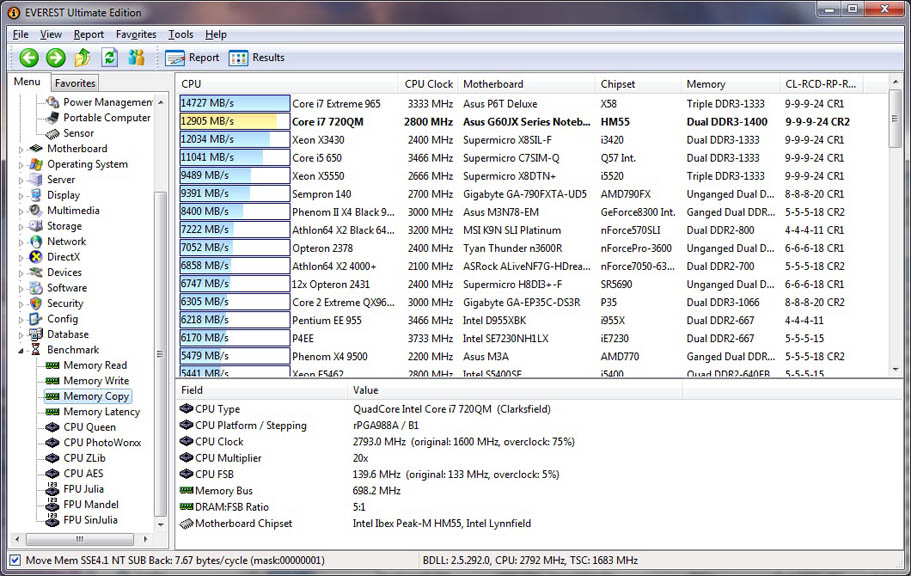Viewport: 911px width, 576px height.
Task: Click the Up level arrow icon
Action: [83, 58]
